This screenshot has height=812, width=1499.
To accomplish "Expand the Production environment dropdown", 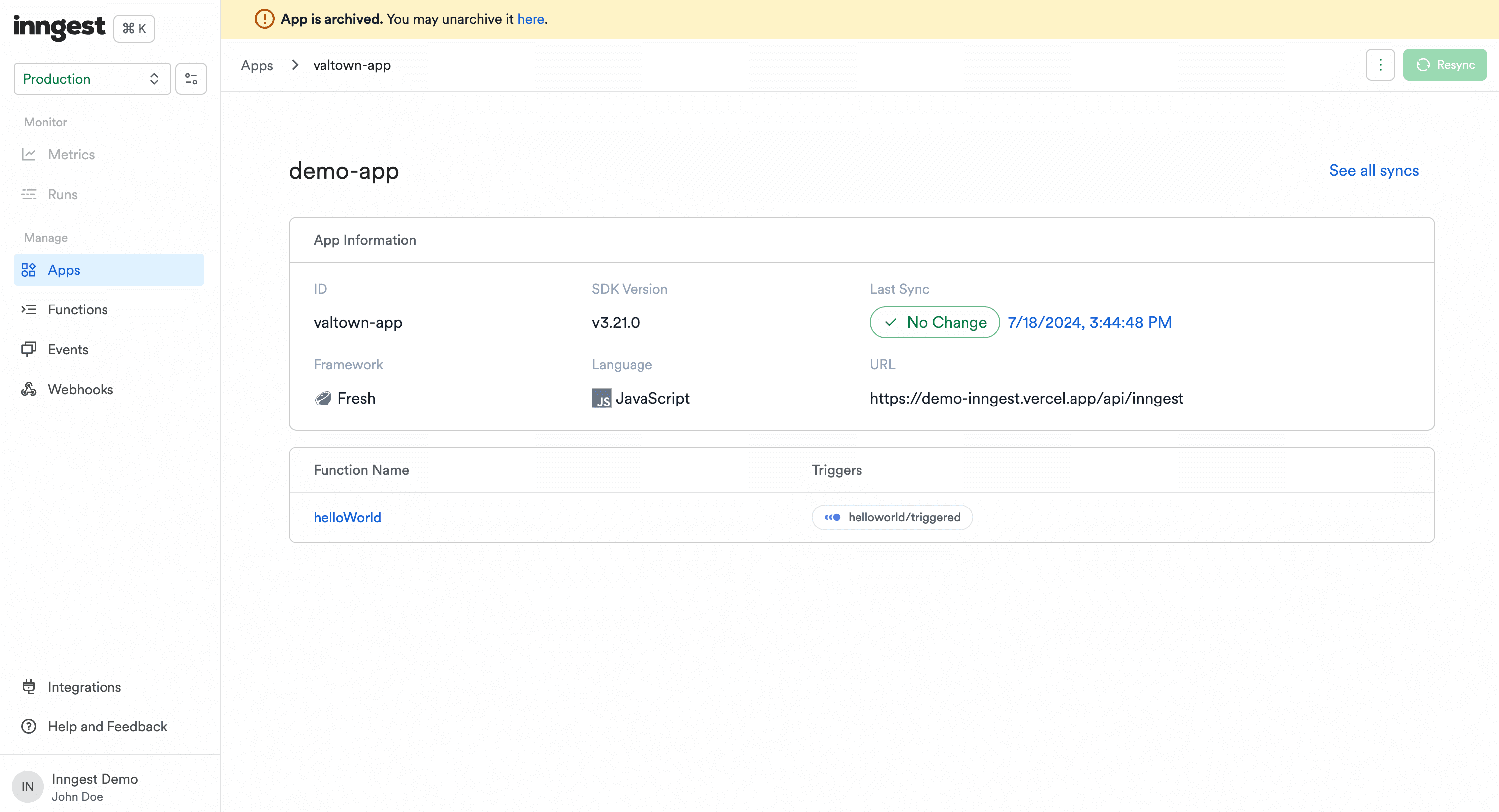I will click(92, 79).
